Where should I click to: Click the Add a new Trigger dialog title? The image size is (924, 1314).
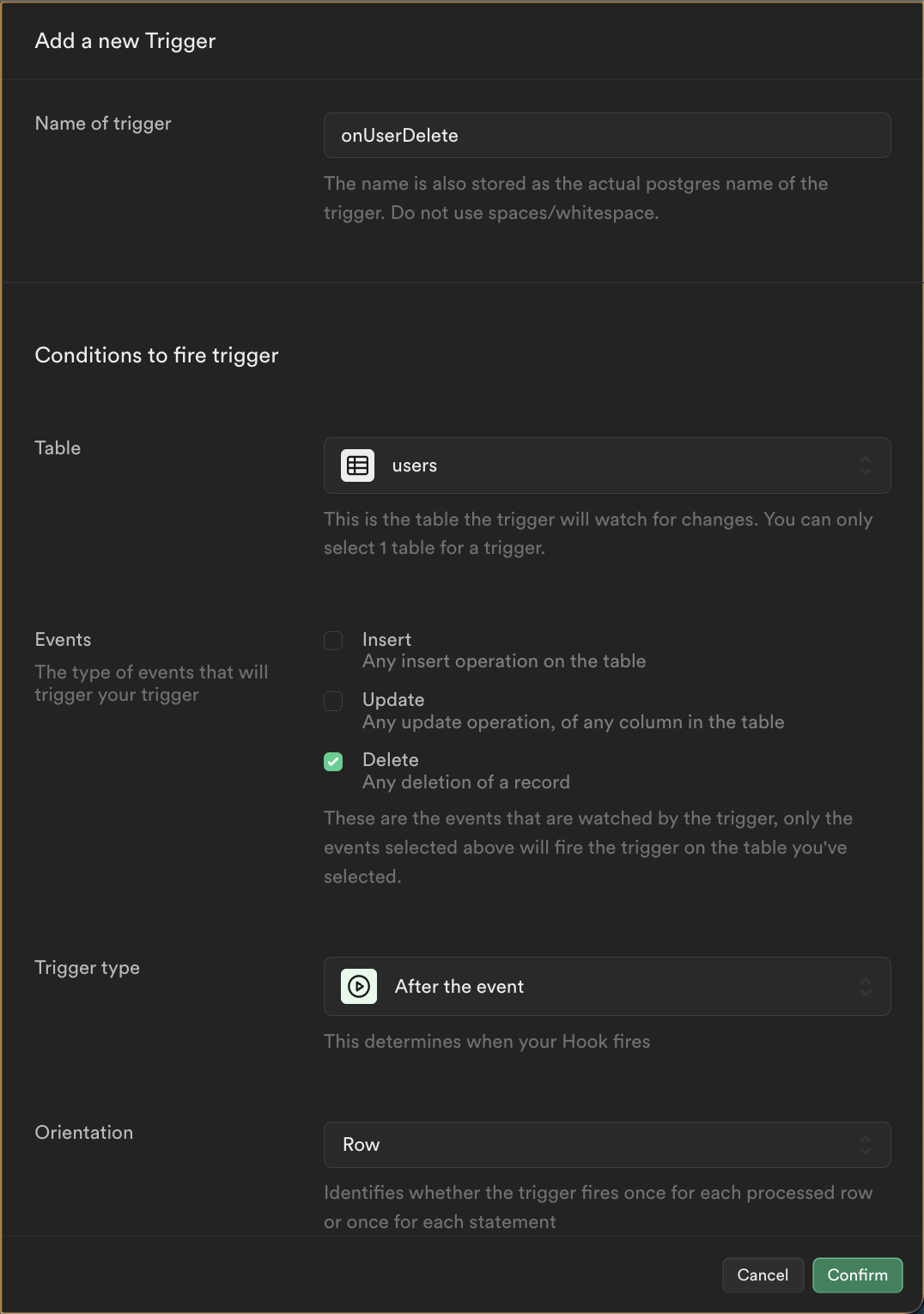(x=125, y=40)
